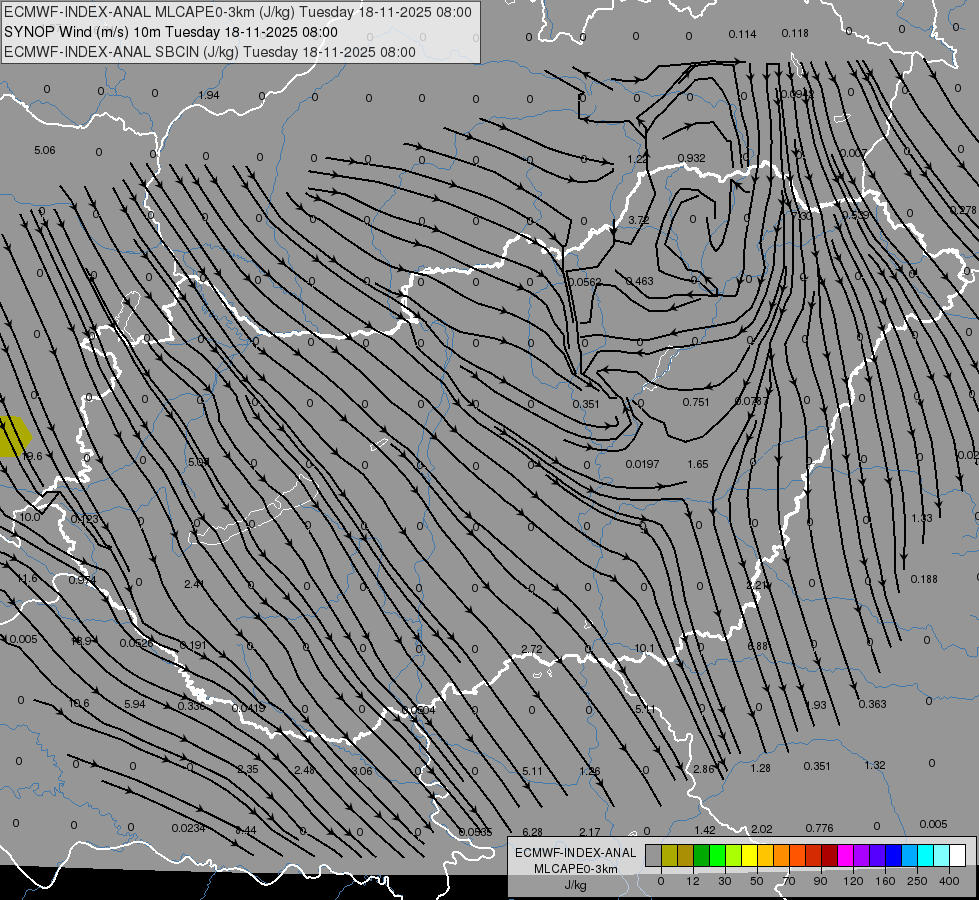The height and width of the screenshot is (900, 979).
Task: Click the '1.65' grid value
Action: pyautogui.click(x=697, y=464)
